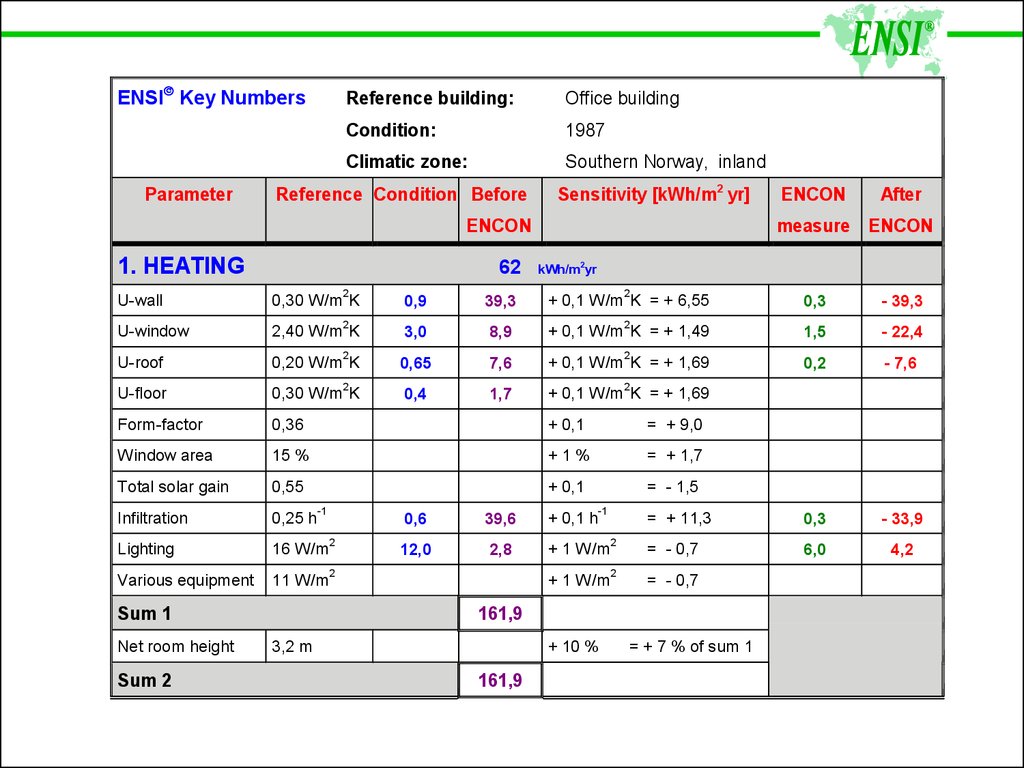This screenshot has width=1024, height=768.
Task: Click Infiltration condition value "0,6"
Action: [x=415, y=519]
